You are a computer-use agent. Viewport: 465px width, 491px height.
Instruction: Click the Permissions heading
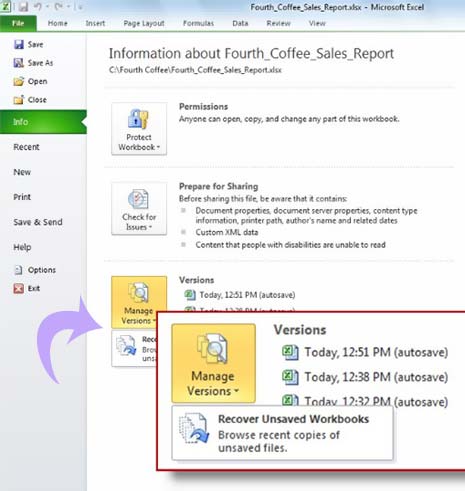click(203, 107)
